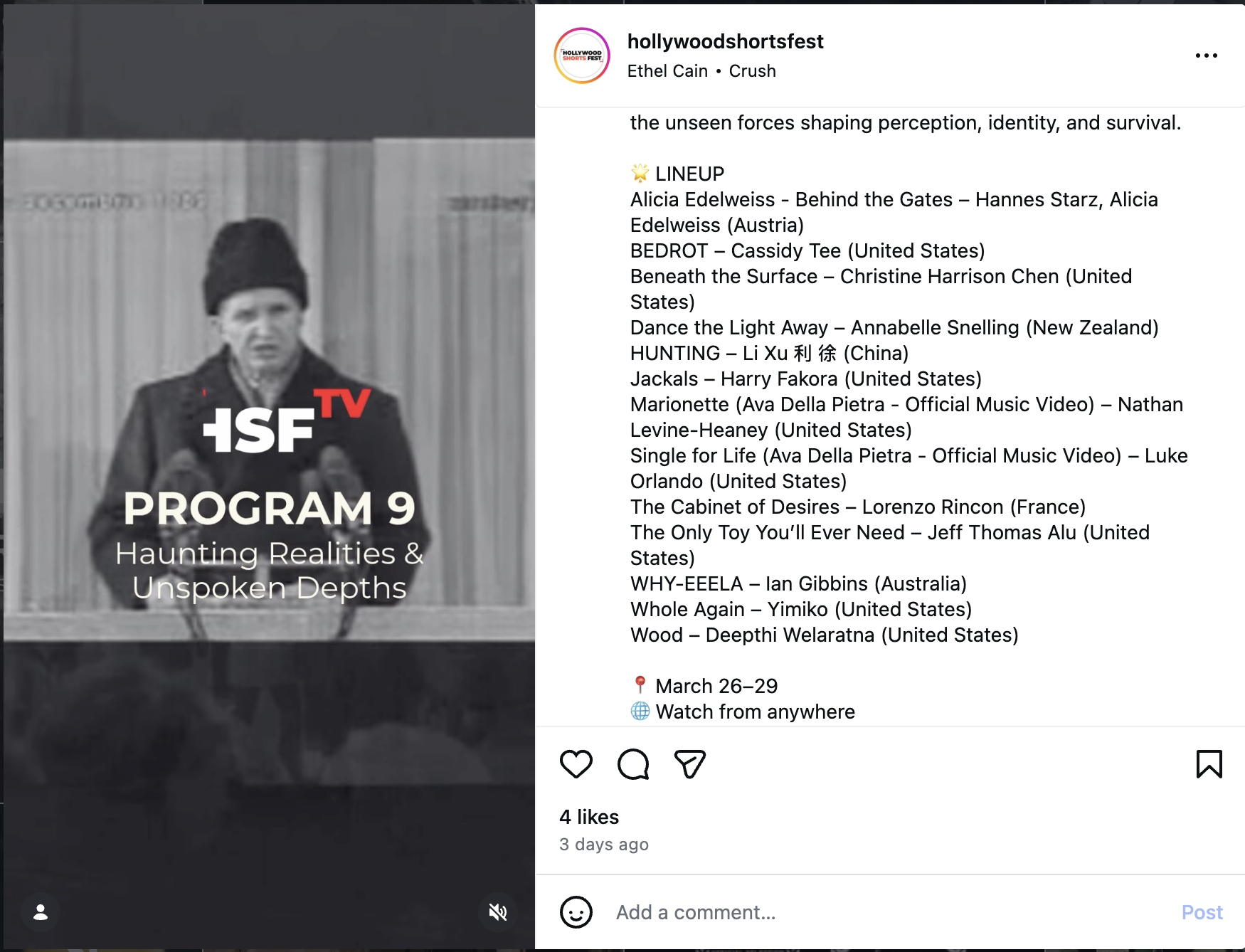
Task: Click the globe Watch from anywhere line
Action: (743, 712)
